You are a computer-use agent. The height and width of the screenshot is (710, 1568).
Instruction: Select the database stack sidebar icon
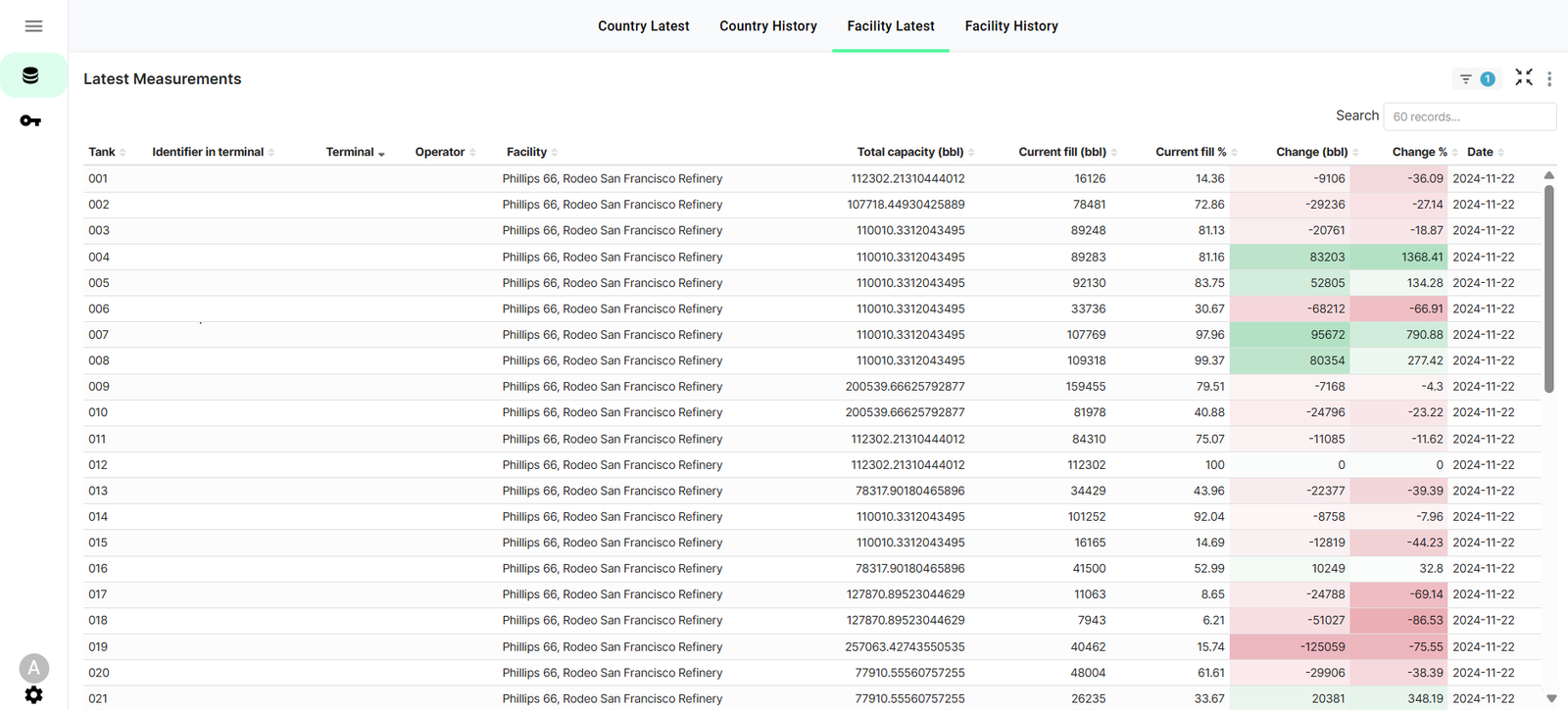coord(30,75)
